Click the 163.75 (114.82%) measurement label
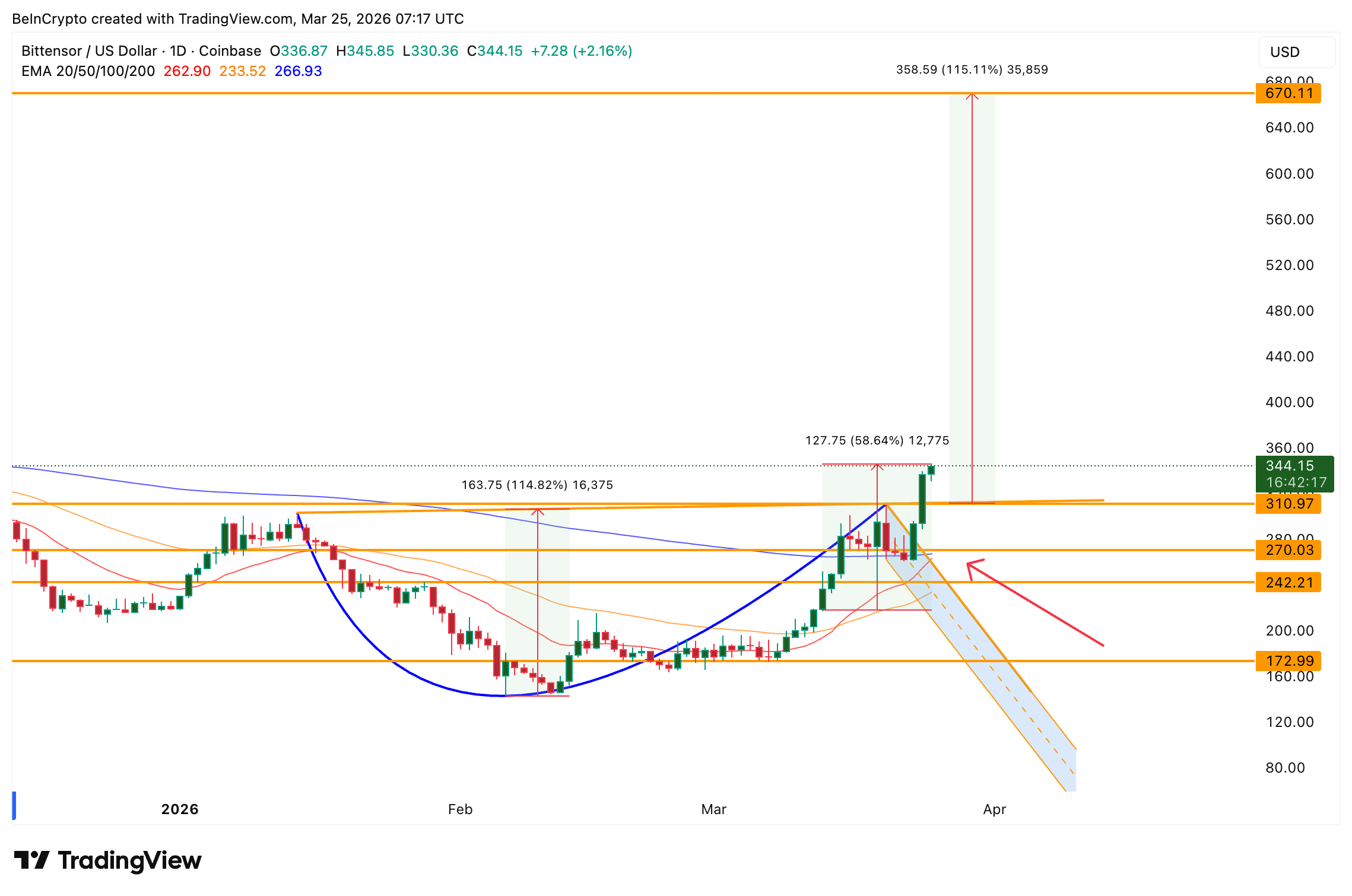The height and width of the screenshot is (896, 1352). point(537,485)
